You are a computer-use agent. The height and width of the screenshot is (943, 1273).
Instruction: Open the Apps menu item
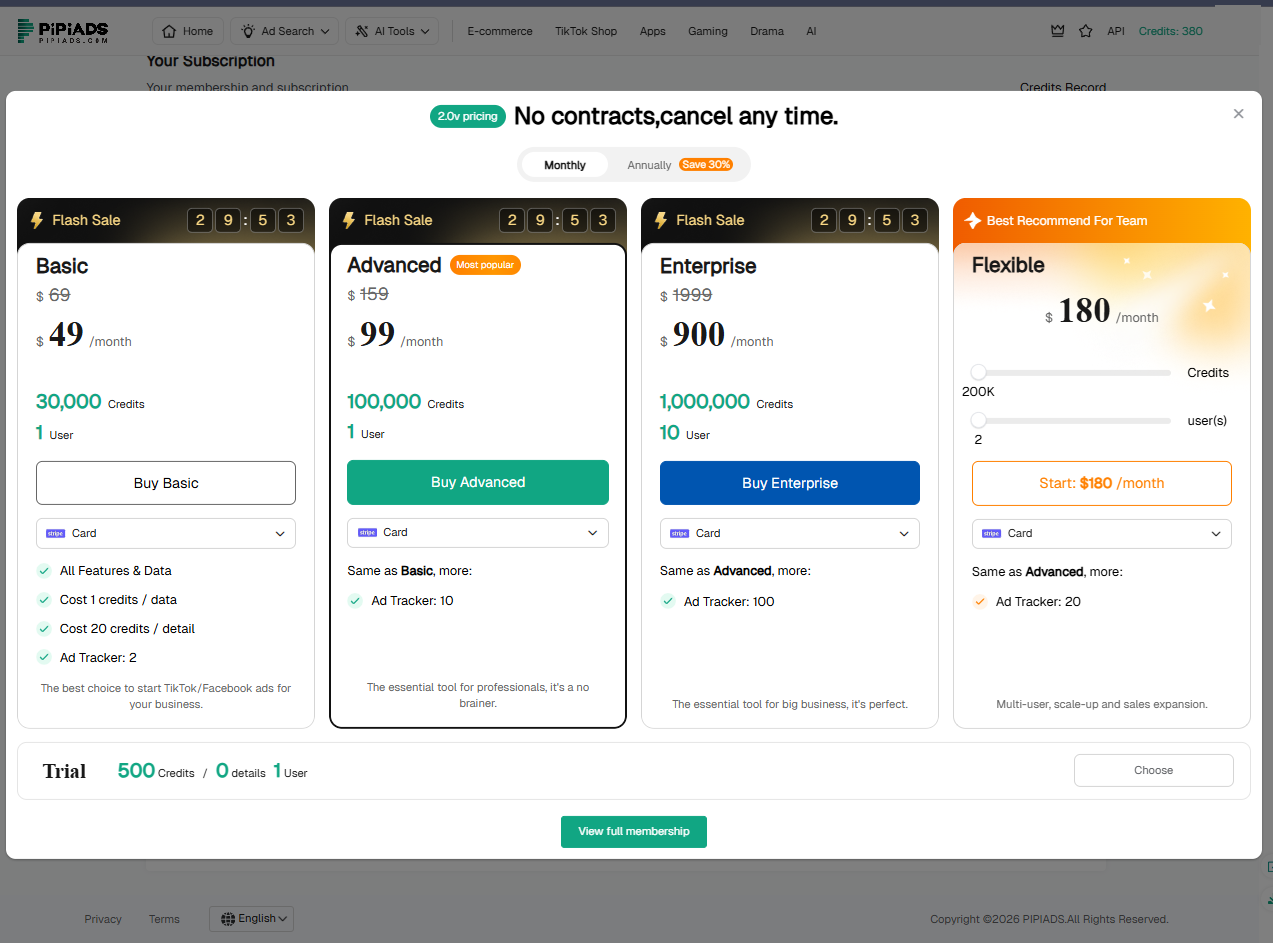click(653, 31)
